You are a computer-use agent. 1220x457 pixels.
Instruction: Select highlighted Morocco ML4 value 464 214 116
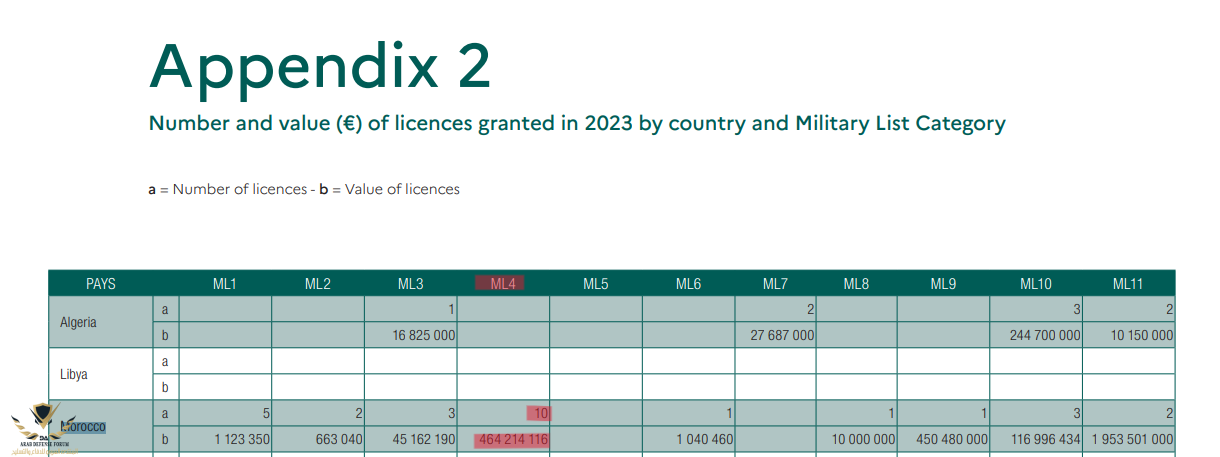pos(513,439)
